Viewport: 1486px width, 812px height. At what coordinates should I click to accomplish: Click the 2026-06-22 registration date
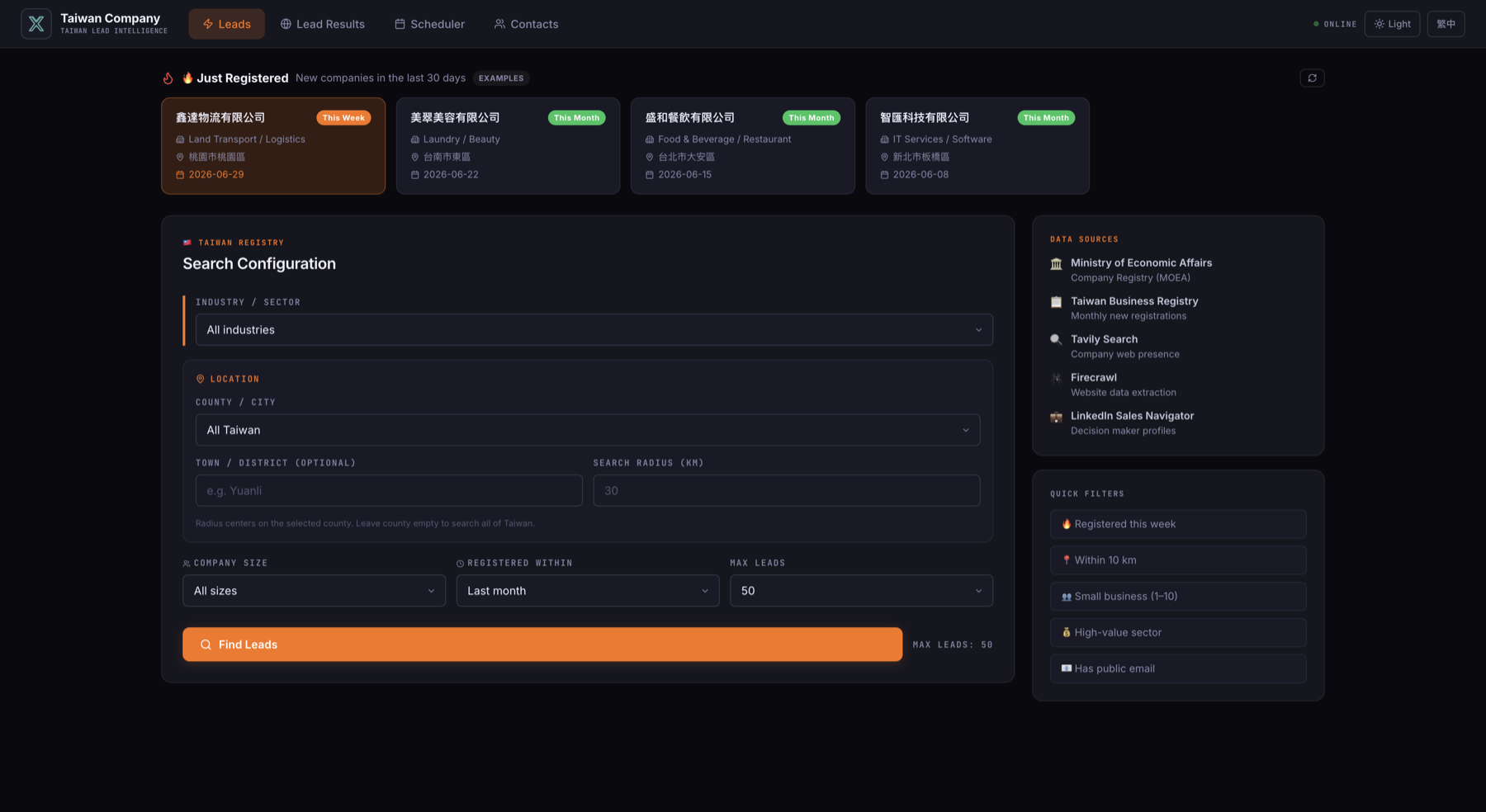coord(451,175)
